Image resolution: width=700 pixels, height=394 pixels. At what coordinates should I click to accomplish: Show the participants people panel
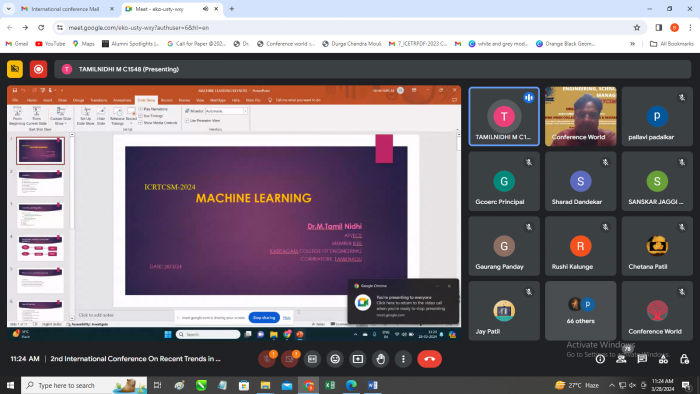(x=621, y=359)
